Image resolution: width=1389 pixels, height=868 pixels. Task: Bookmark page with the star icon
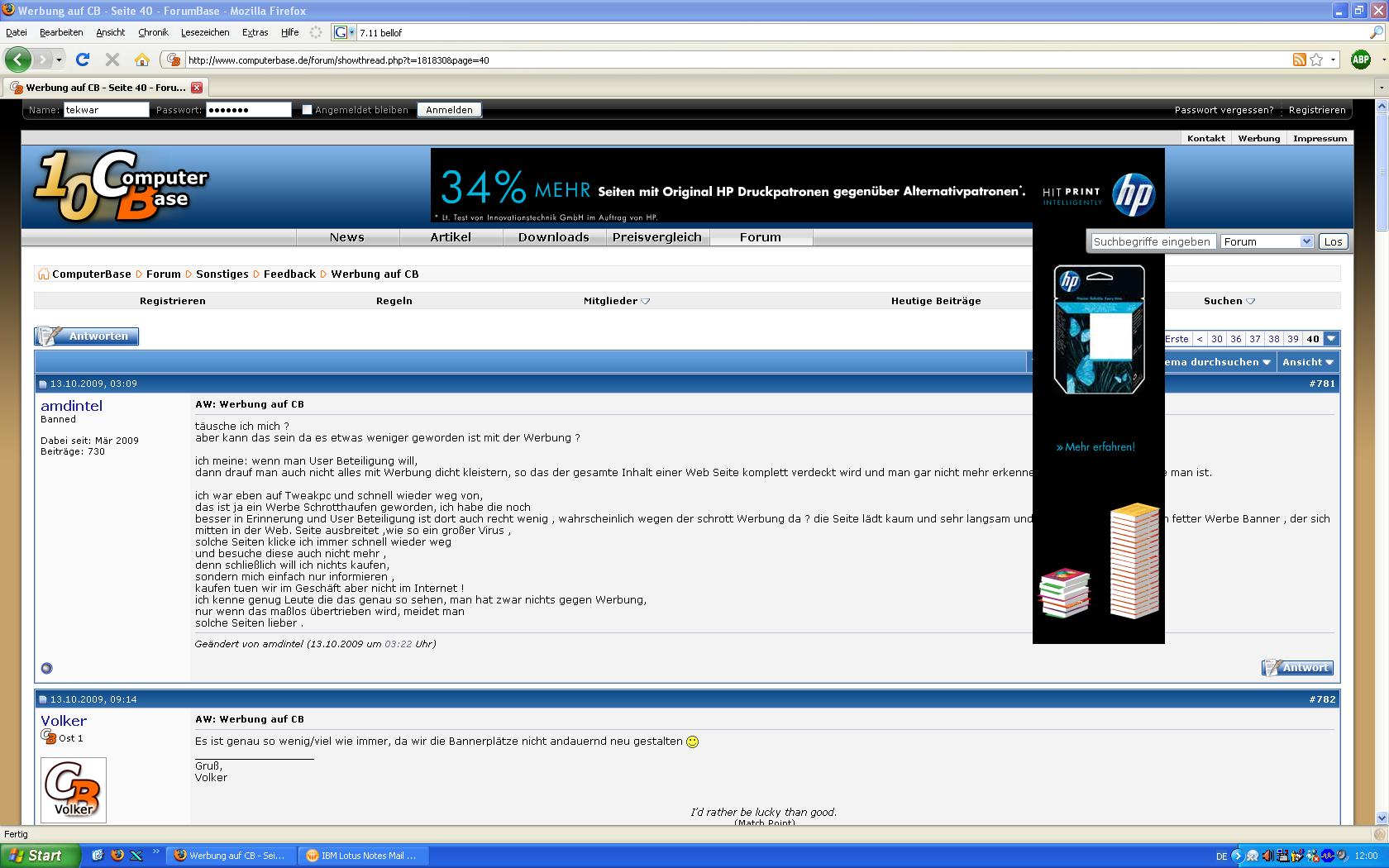click(1316, 60)
